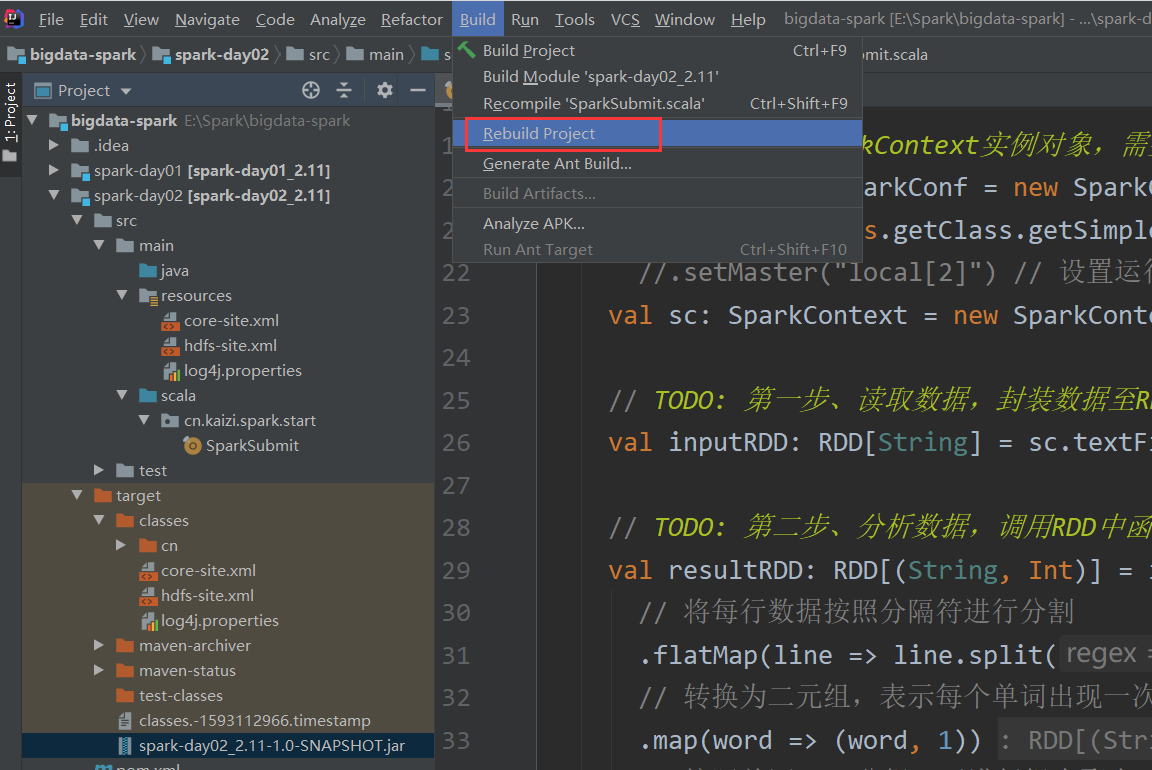Open the Run menu
The width and height of the screenshot is (1152, 770).
coord(525,19)
